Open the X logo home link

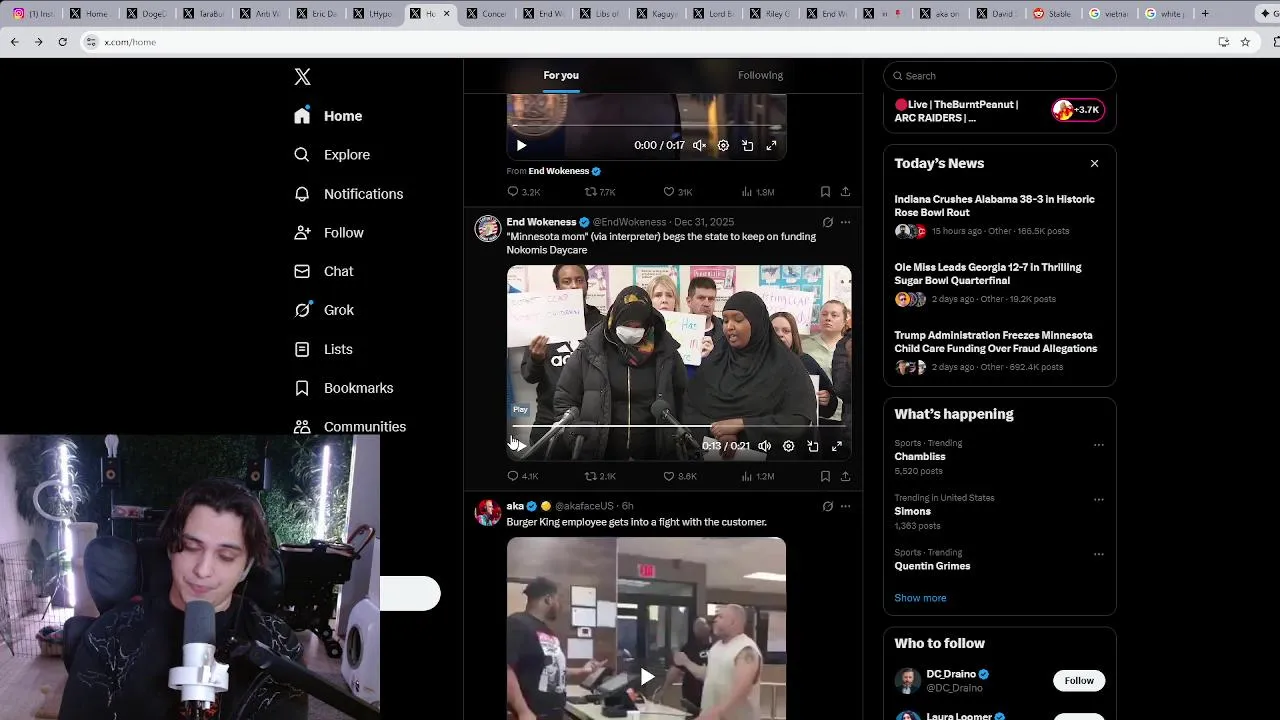point(303,77)
